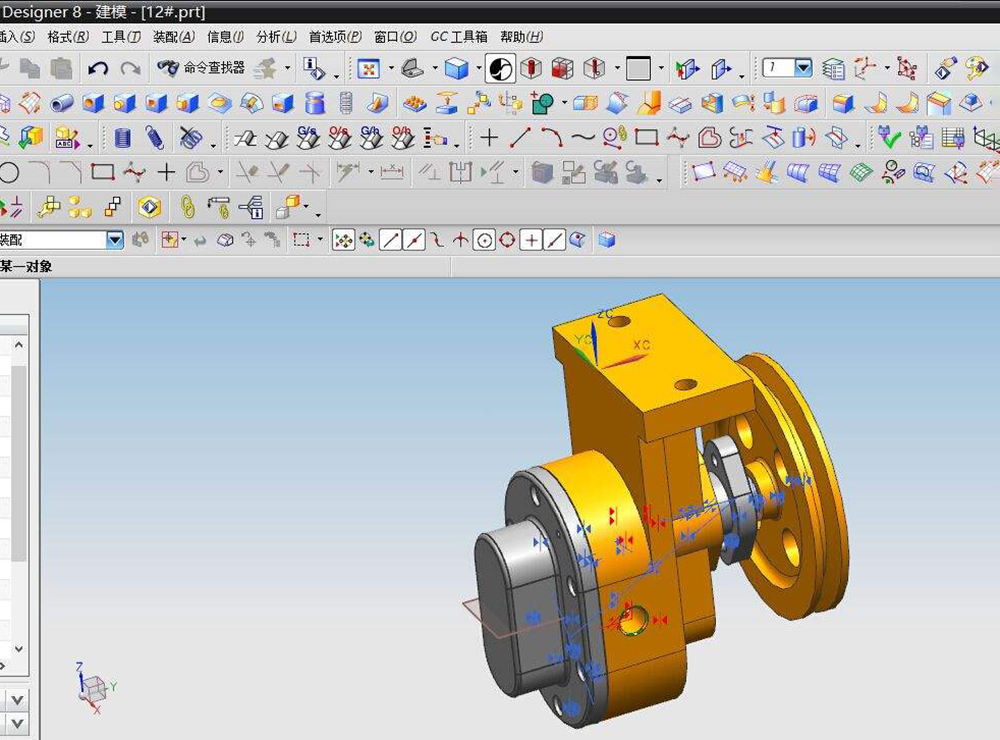Expand the Fit view dropdown arrow
The height and width of the screenshot is (740, 1000).
[x=390, y=68]
